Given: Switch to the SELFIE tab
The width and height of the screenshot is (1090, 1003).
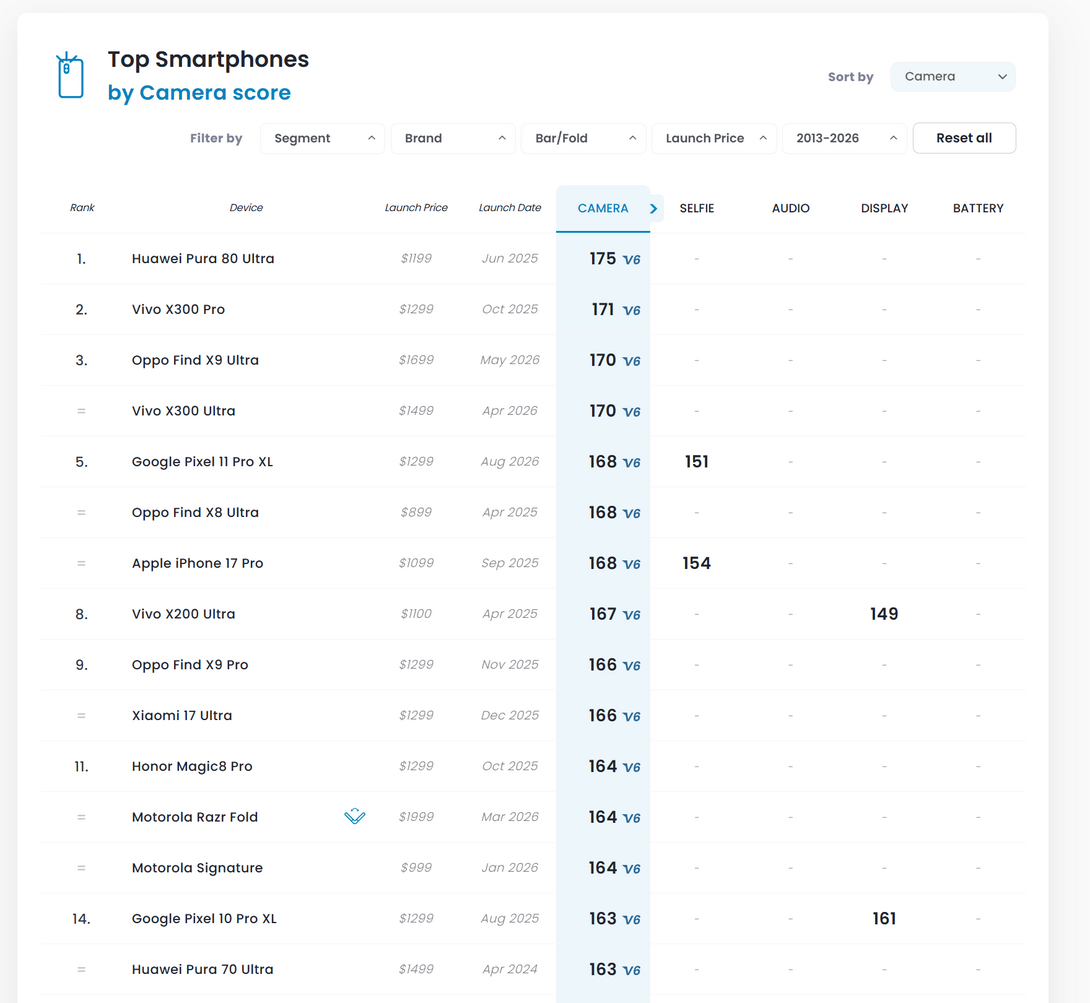Looking at the screenshot, I should tap(697, 209).
